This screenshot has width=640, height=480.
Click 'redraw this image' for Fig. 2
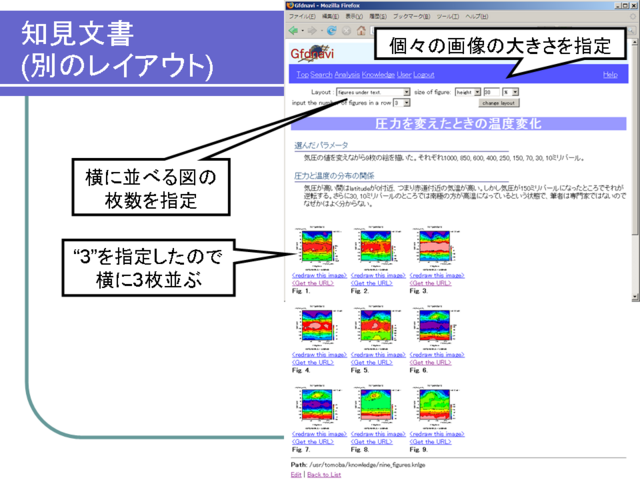tap(378, 275)
